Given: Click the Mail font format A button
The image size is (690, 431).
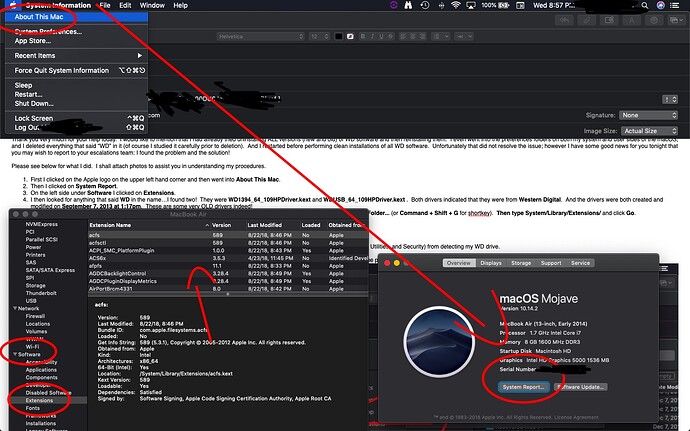Looking at the screenshot, I should click(x=631, y=20).
